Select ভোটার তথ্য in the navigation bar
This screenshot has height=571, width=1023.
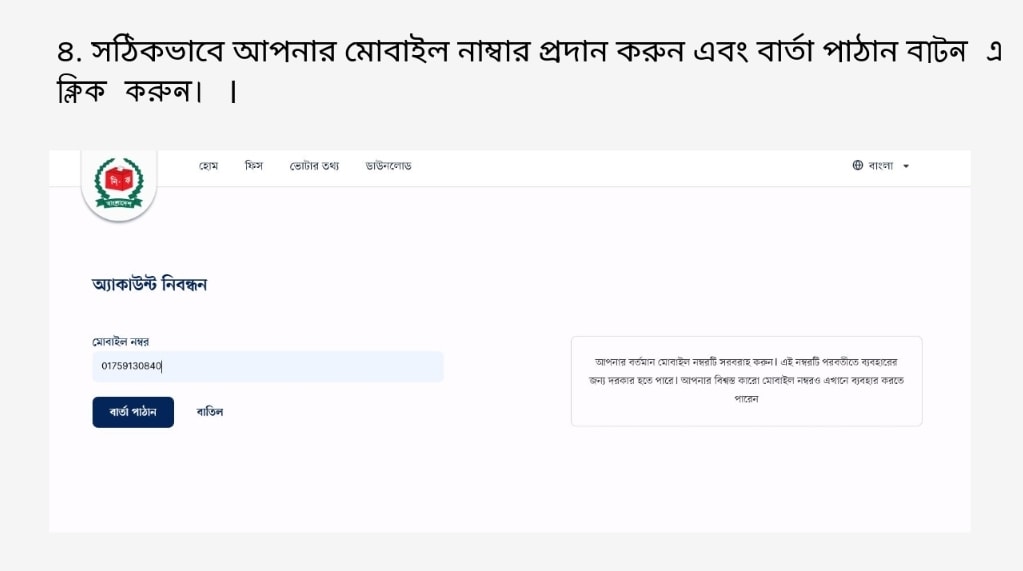click(x=314, y=165)
